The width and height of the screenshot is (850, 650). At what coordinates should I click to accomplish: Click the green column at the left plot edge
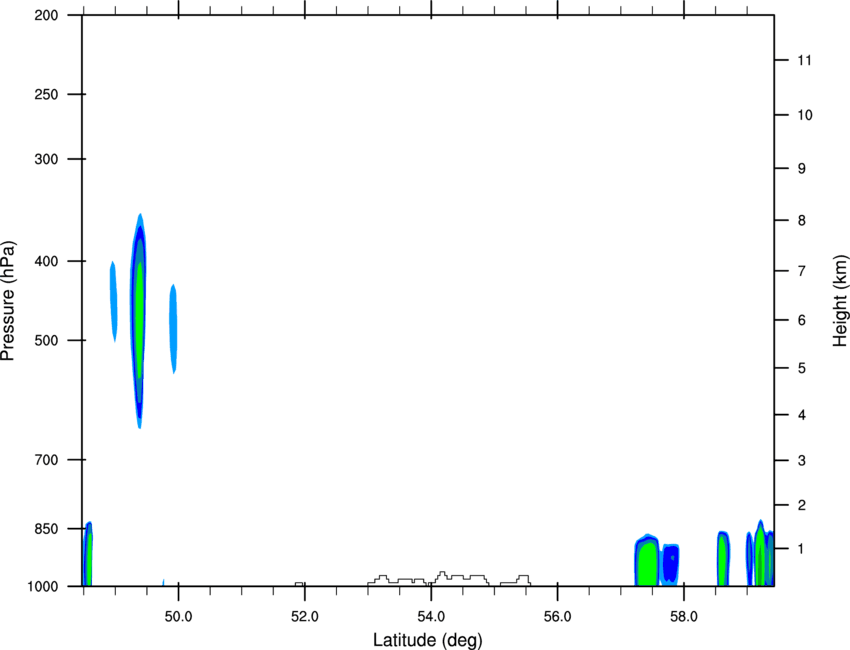tap(87, 554)
